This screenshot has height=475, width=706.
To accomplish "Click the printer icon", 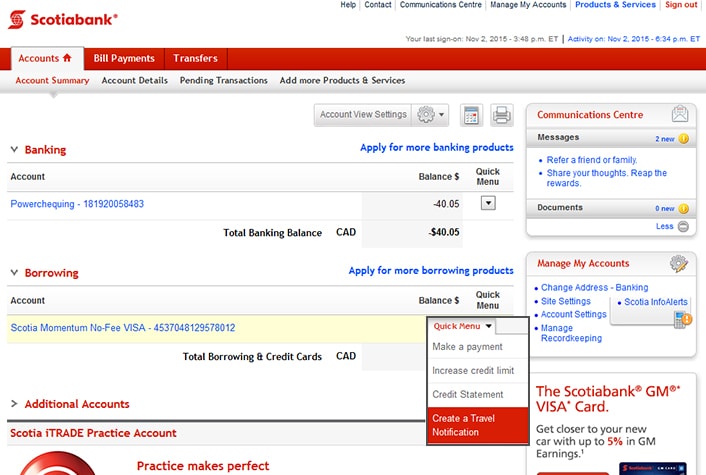I will tap(501, 115).
